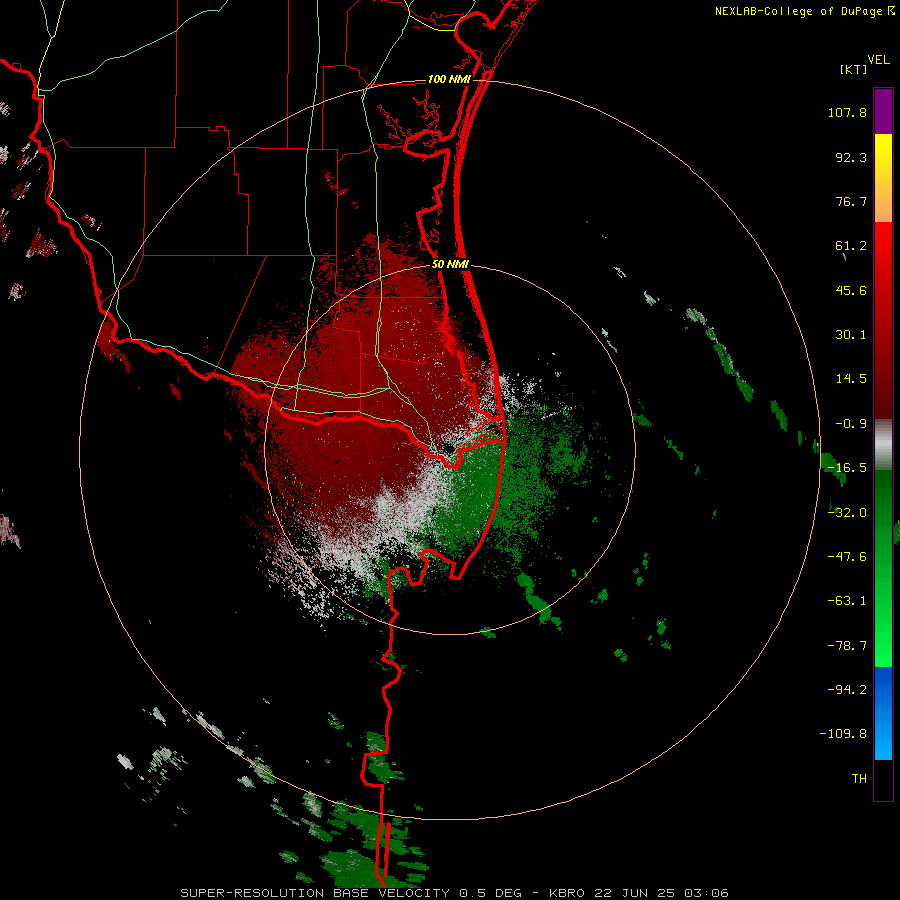The image size is (900, 900).
Task: Click the 50 NMI range ring label
Action: tap(450, 264)
